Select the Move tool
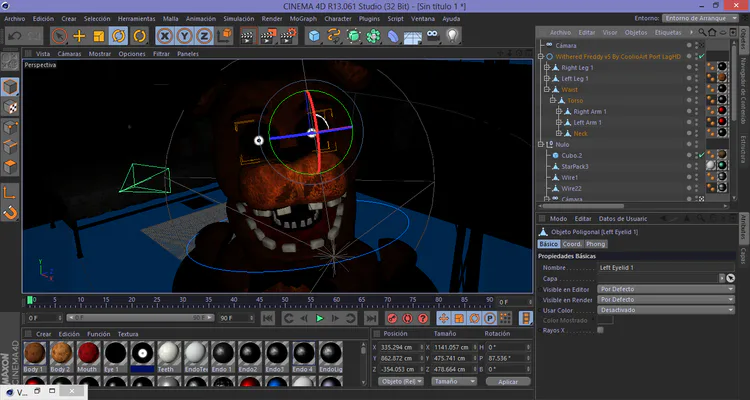The height and width of the screenshot is (400, 750). [x=79, y=36]
